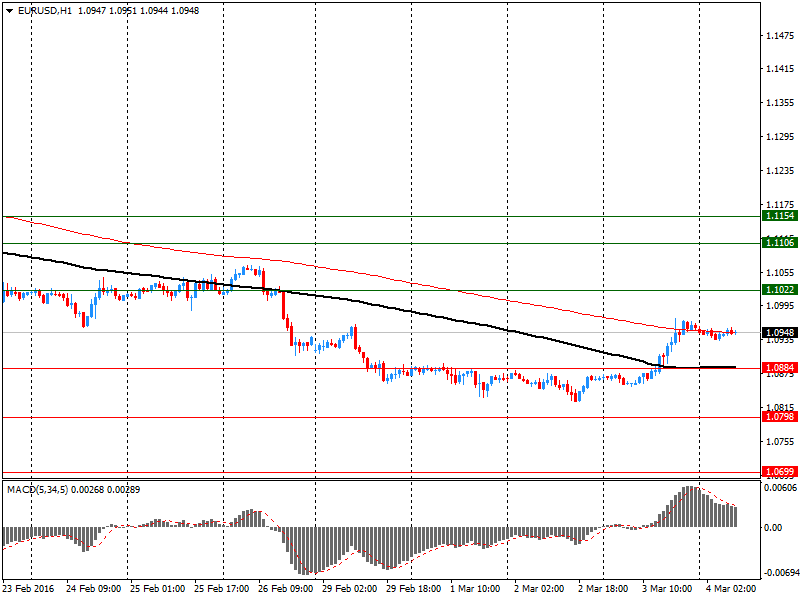Viewport: 800px width, 600px height.
Task: Click the 1.1055 price scale value
Action: [x=780, y=273]
